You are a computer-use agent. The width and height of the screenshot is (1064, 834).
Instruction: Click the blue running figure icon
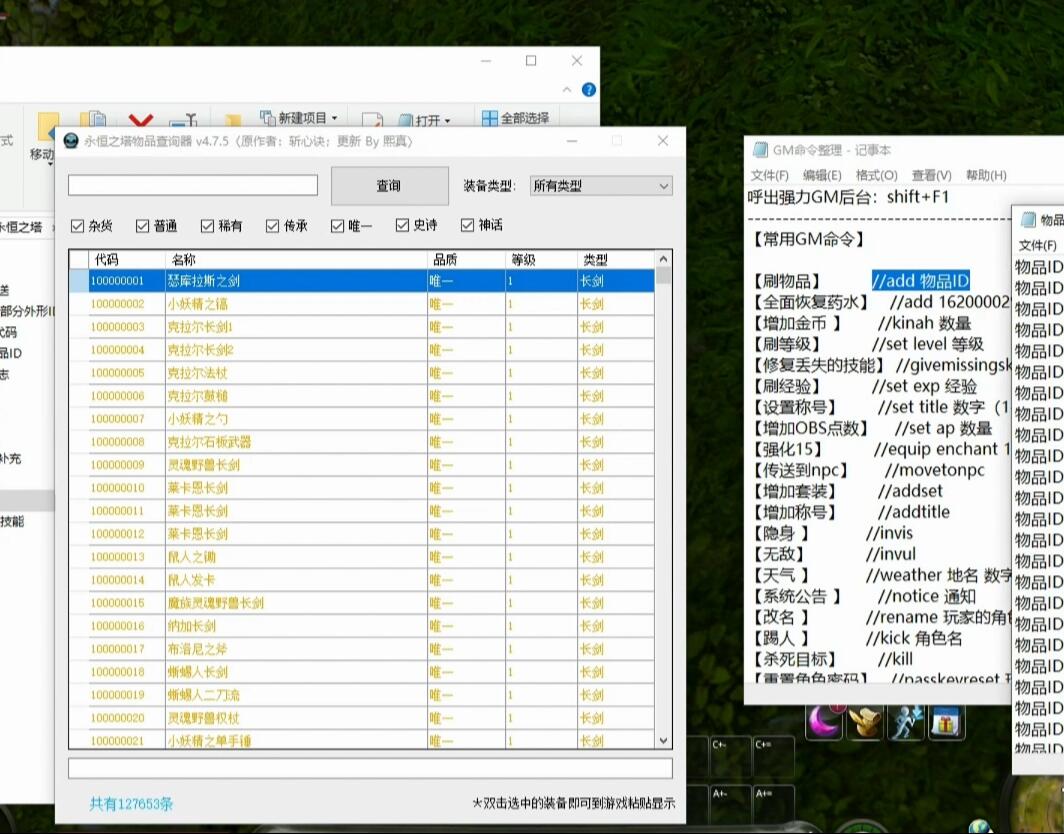(907, 721)
